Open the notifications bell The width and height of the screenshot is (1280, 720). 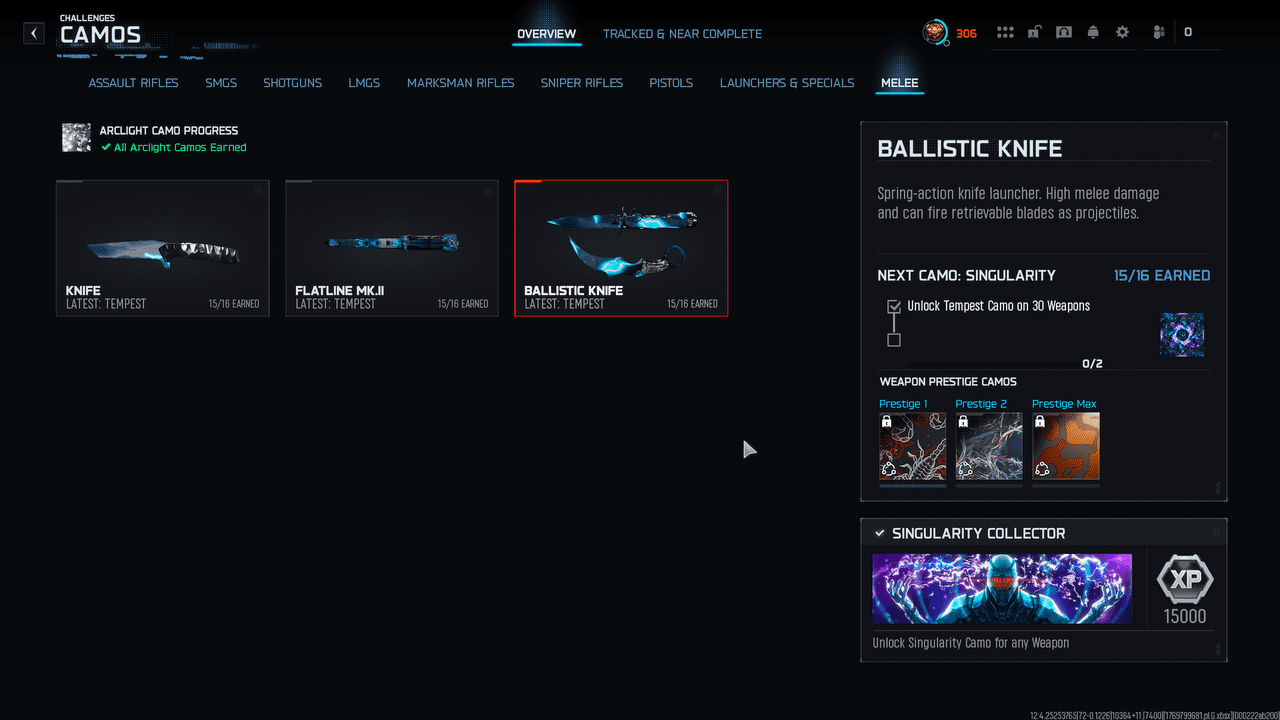1093,33
